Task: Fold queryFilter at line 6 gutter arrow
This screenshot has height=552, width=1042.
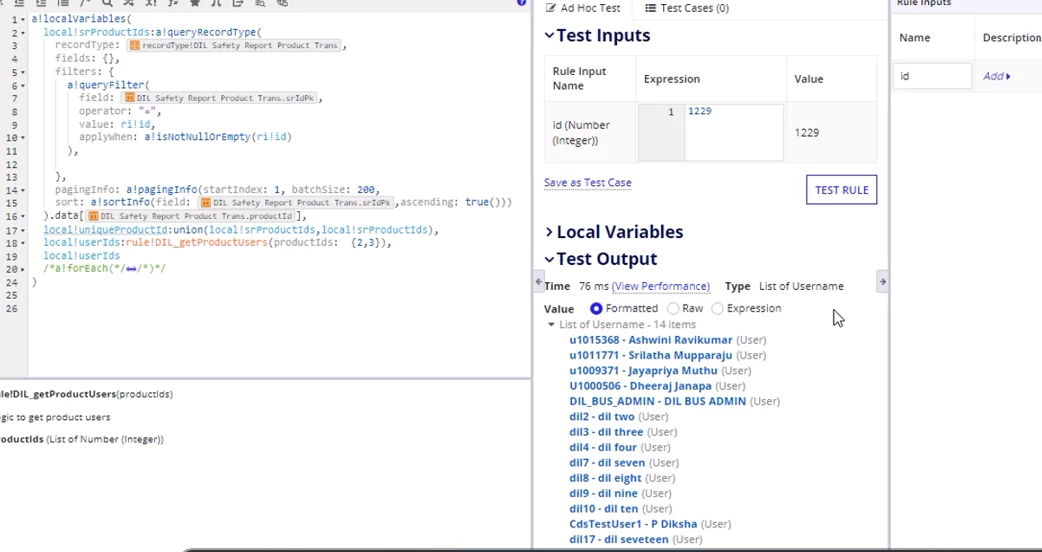Action: point(23,85)
